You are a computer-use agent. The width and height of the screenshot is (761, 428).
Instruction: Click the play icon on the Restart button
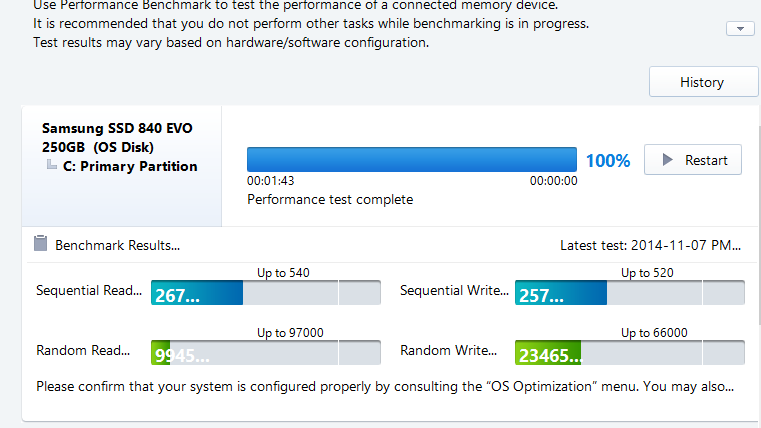[668, 160]
